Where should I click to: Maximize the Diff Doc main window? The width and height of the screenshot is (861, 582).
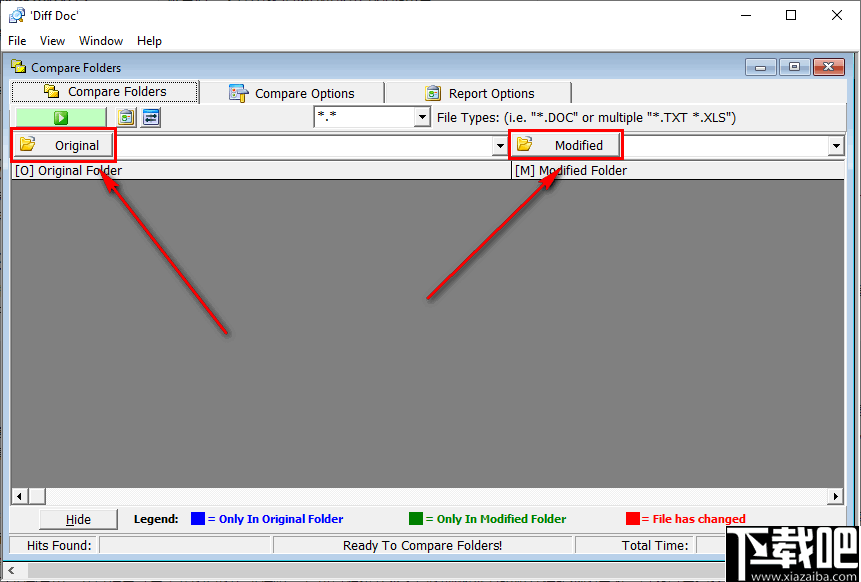pos(791,15)
